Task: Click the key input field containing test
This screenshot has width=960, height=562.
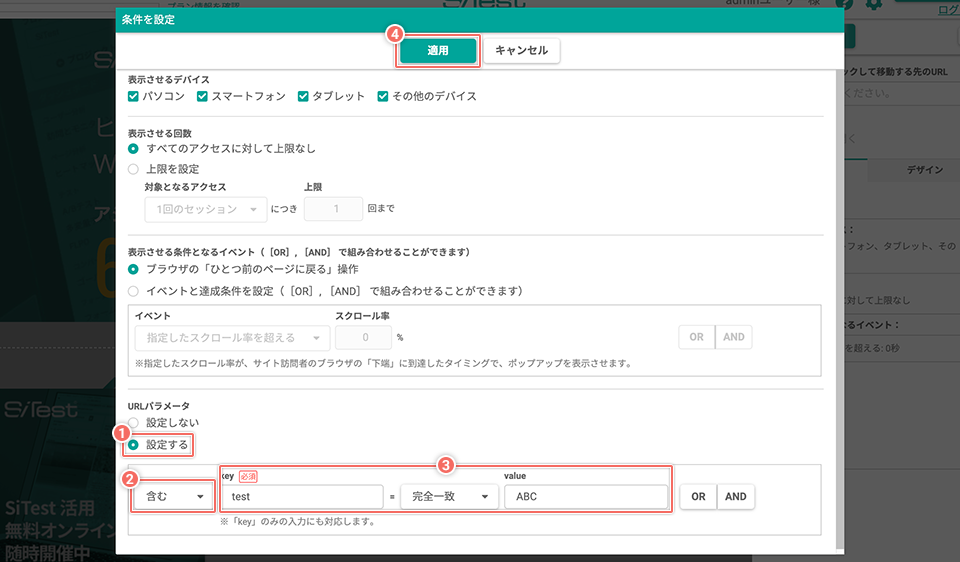Action: pyautogui.click(x=302, y=496)
